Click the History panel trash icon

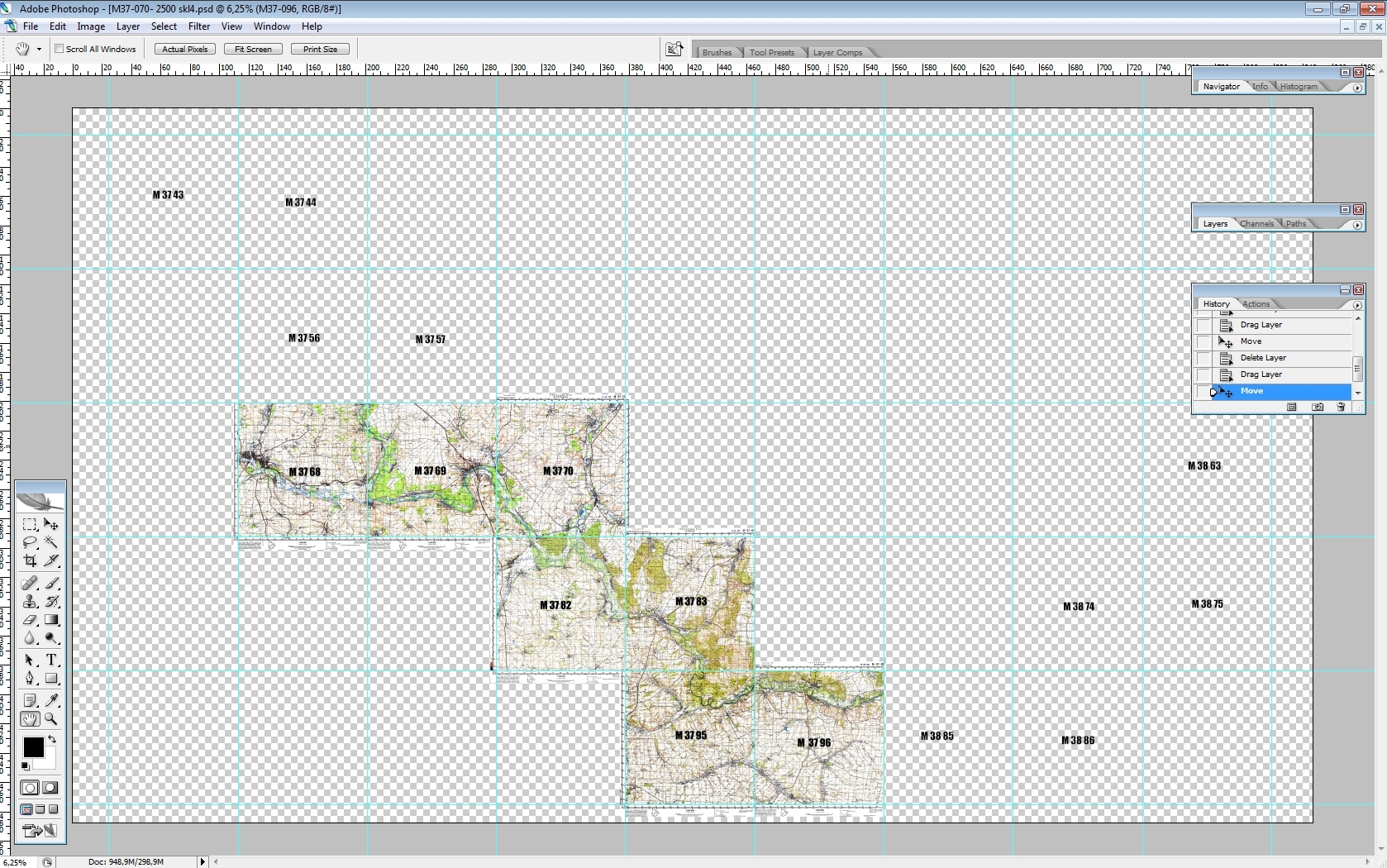[x=1341, y=408]
